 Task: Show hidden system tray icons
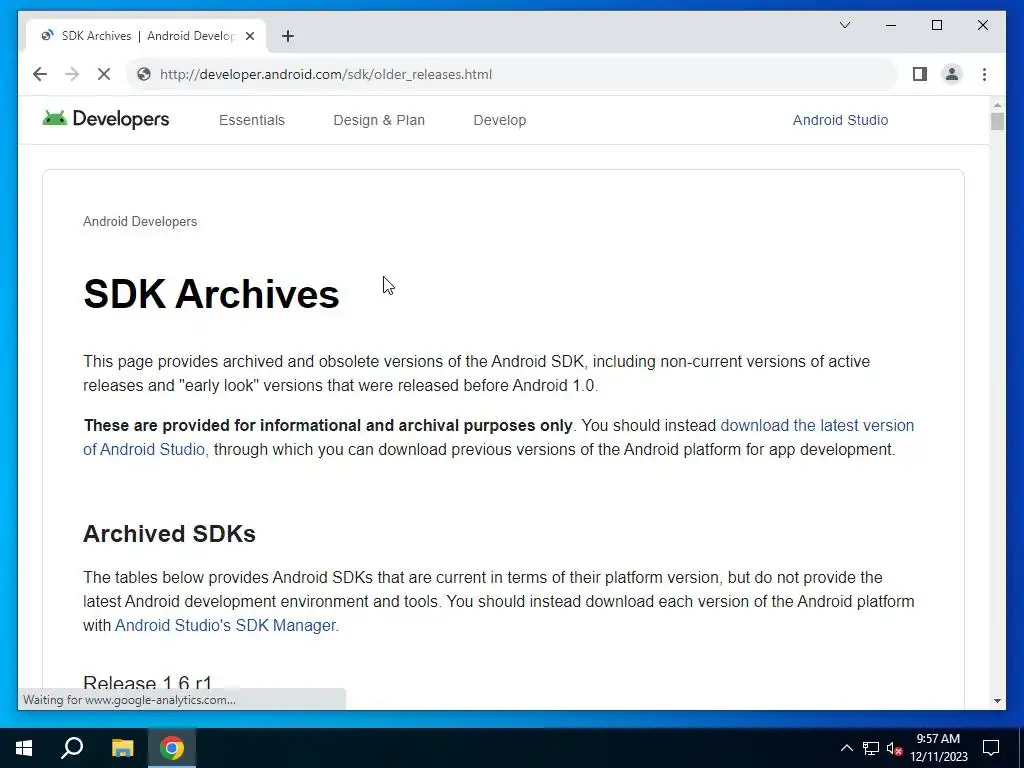point(846,748)
